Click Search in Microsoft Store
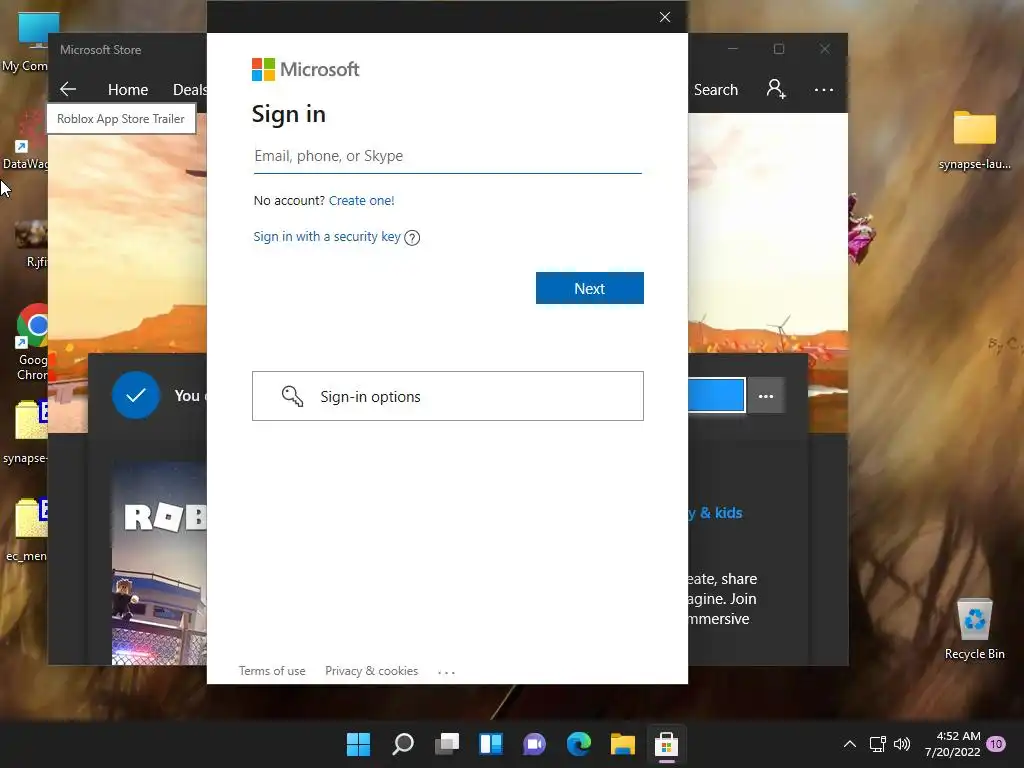The height and width of the screenshot is (768, 1024). (x=716, y=89)
